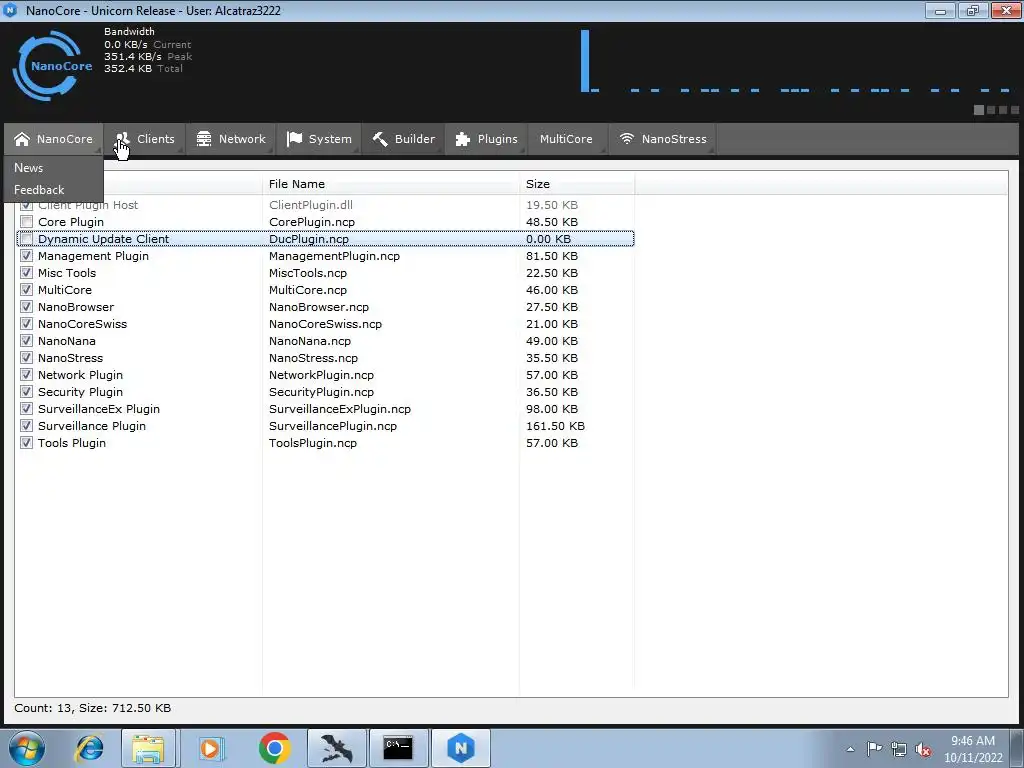Click the 161.50 KB size value

pyautogui.click(x=555, y=426)
